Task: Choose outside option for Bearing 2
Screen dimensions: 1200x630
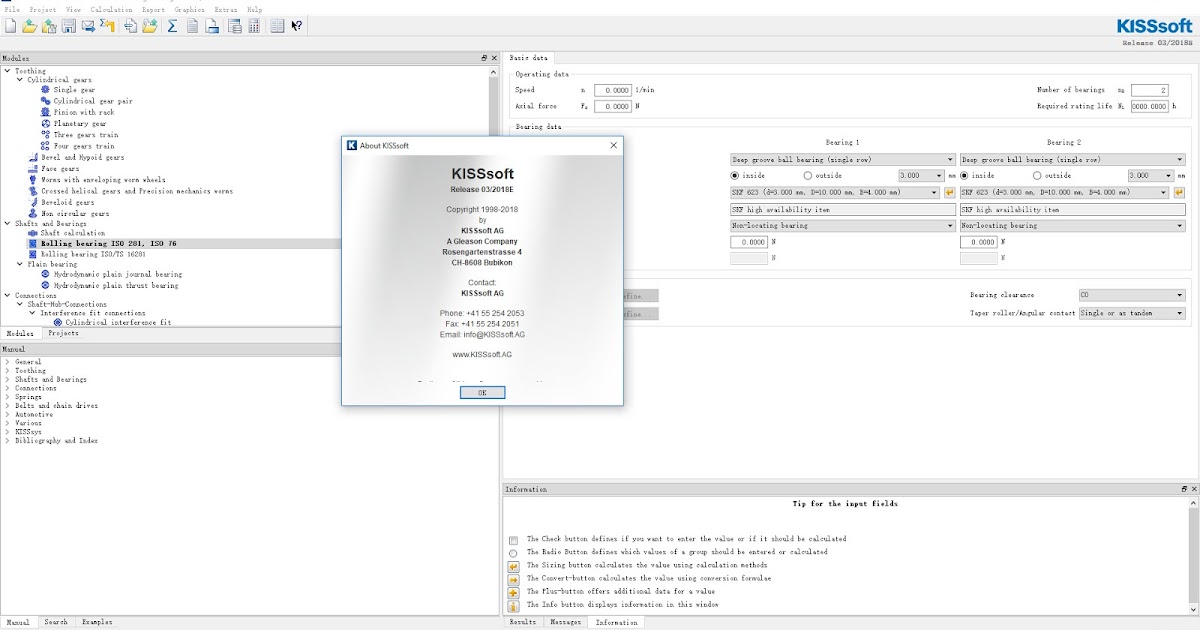Action: 1035,175
